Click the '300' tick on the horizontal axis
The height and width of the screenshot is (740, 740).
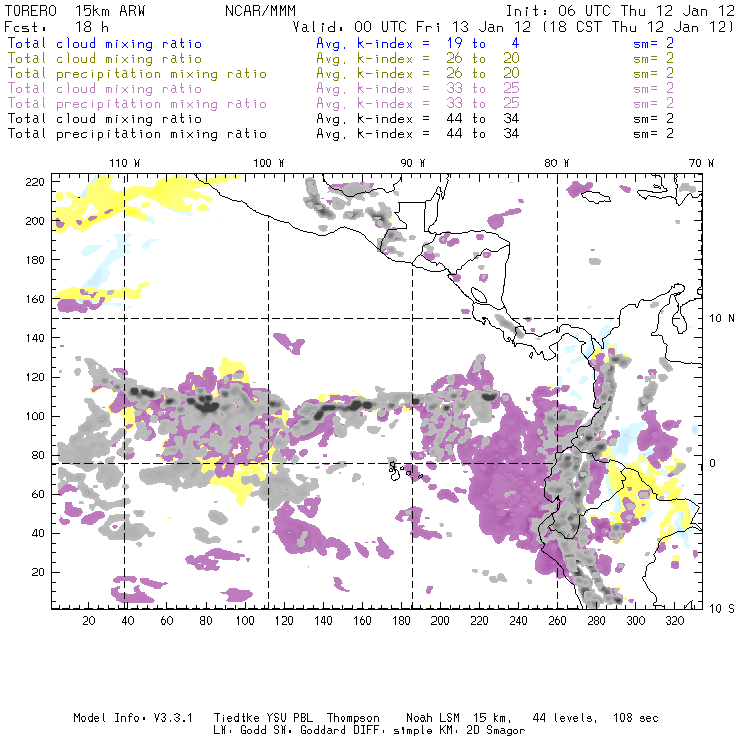(635, 621)
